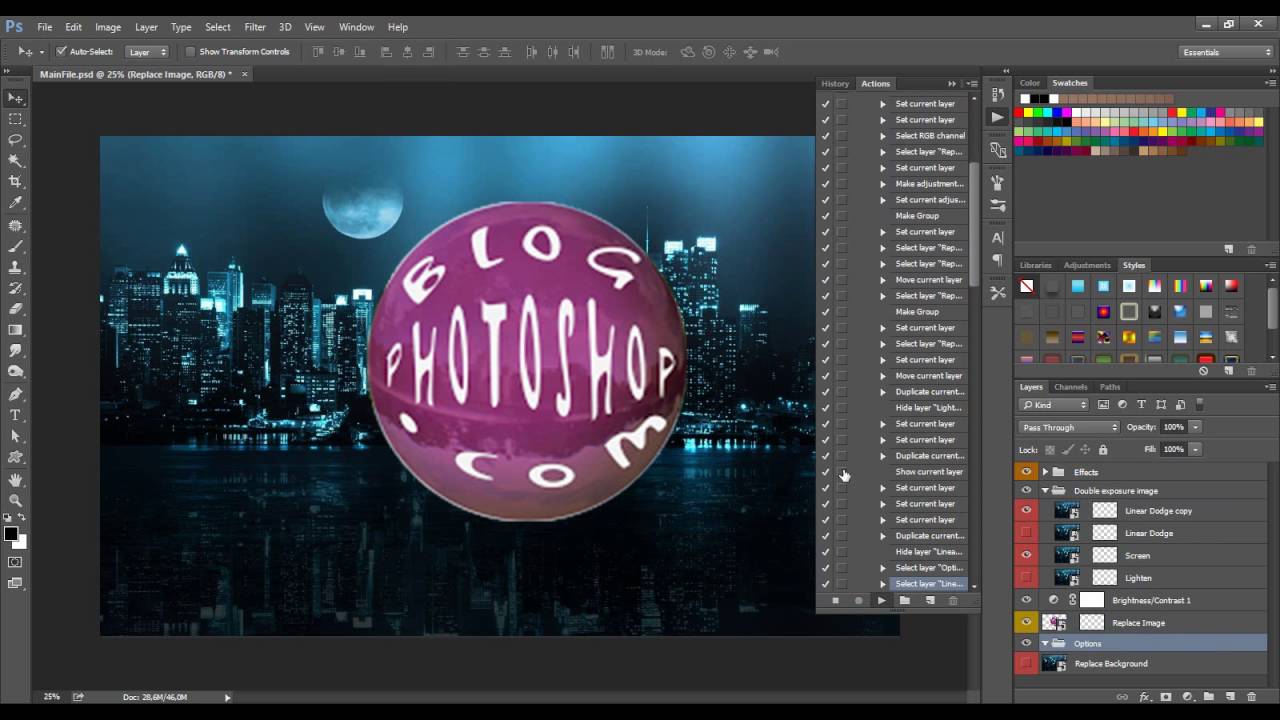Open the Window menu
The height and width of the screenshot is (720, 1280).
point(356,27)
